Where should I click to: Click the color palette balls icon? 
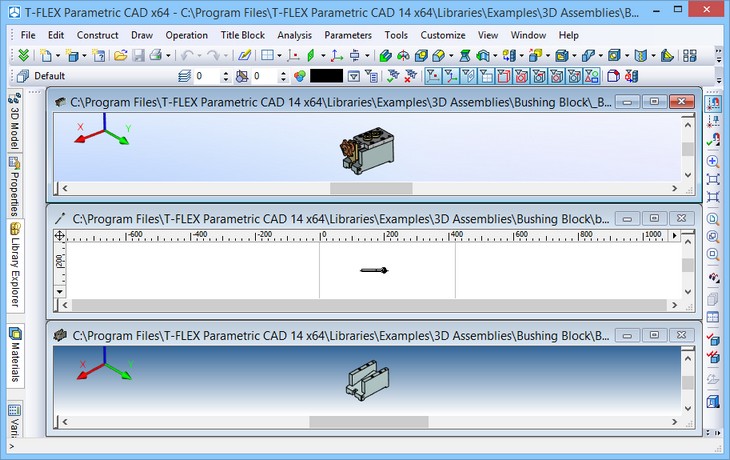click(300, 76)
